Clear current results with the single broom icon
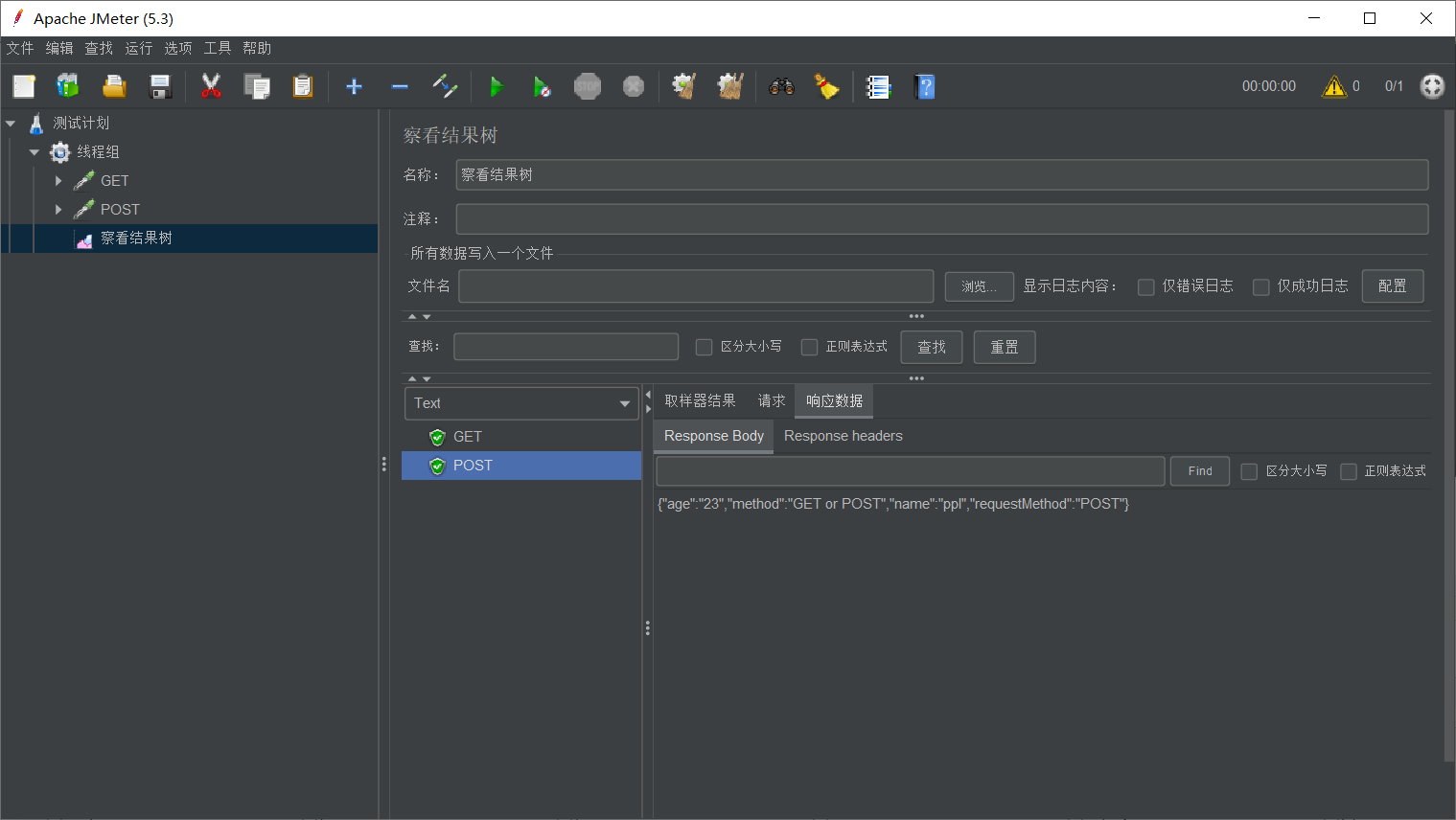 tap(683, 86)
